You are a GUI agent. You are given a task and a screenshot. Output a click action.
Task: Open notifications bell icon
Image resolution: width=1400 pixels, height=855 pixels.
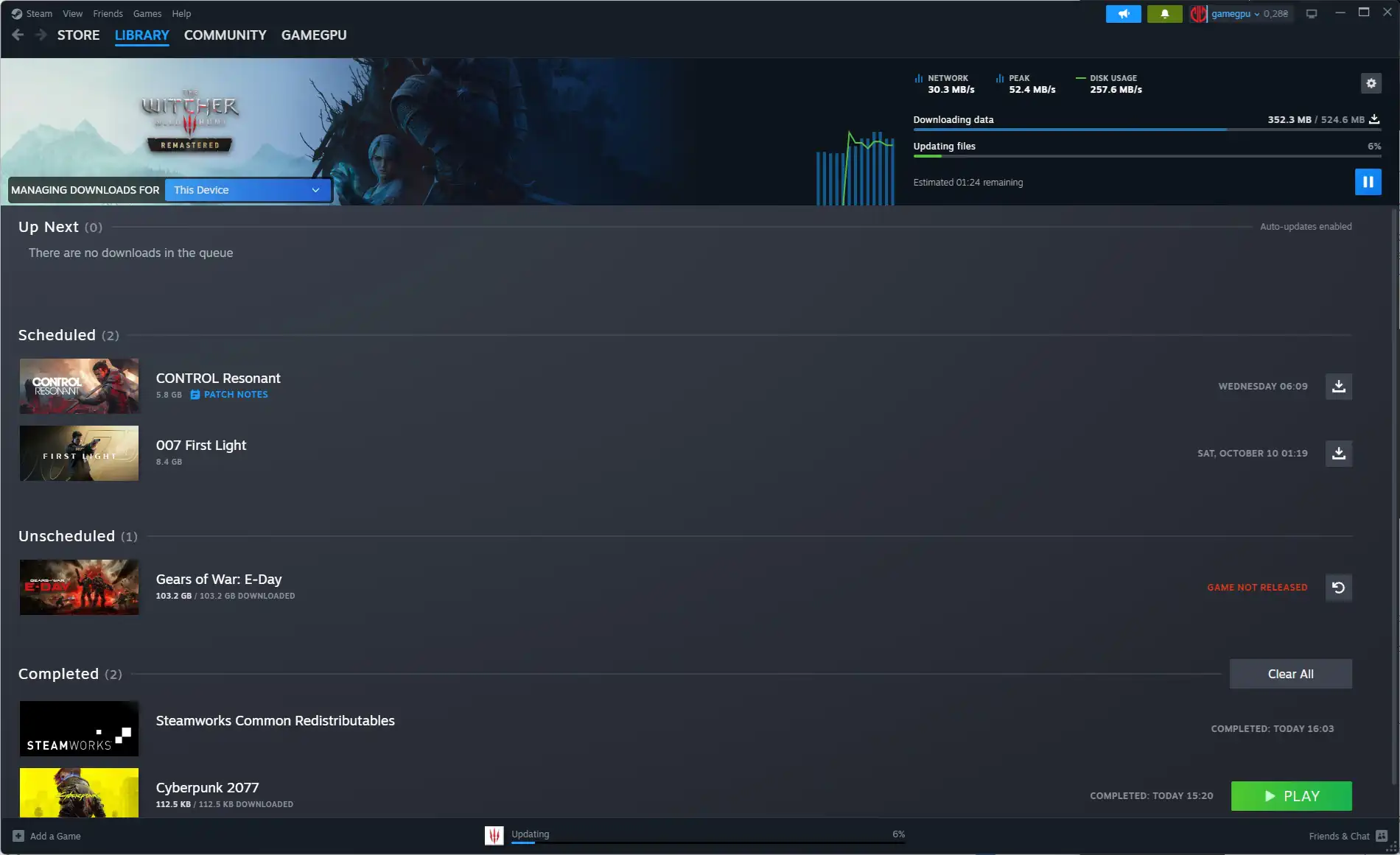(x=1164, y=13)
